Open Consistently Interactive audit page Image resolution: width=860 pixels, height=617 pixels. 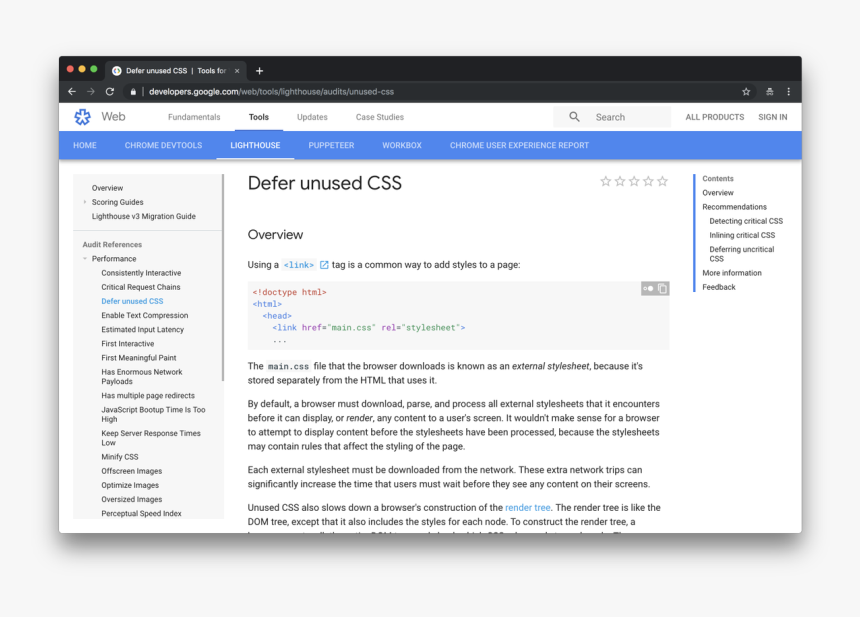[141, 273]
